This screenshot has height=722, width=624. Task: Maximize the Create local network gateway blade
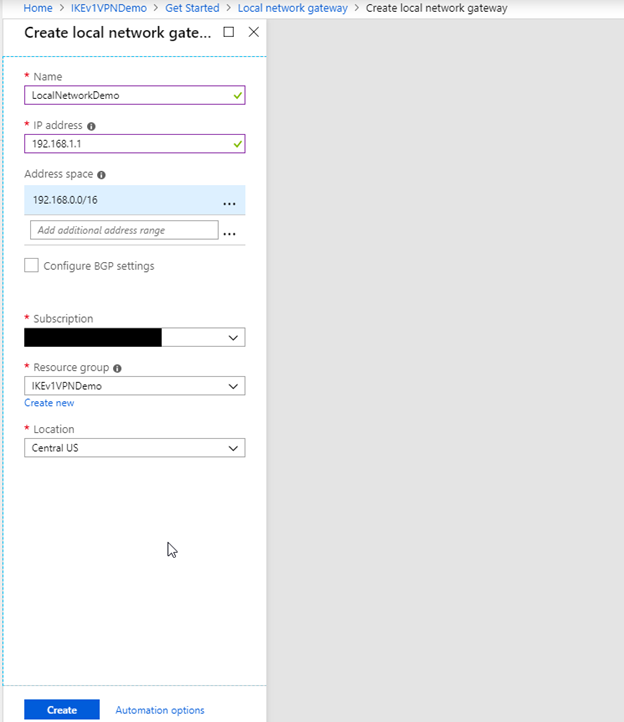[228, 32]
